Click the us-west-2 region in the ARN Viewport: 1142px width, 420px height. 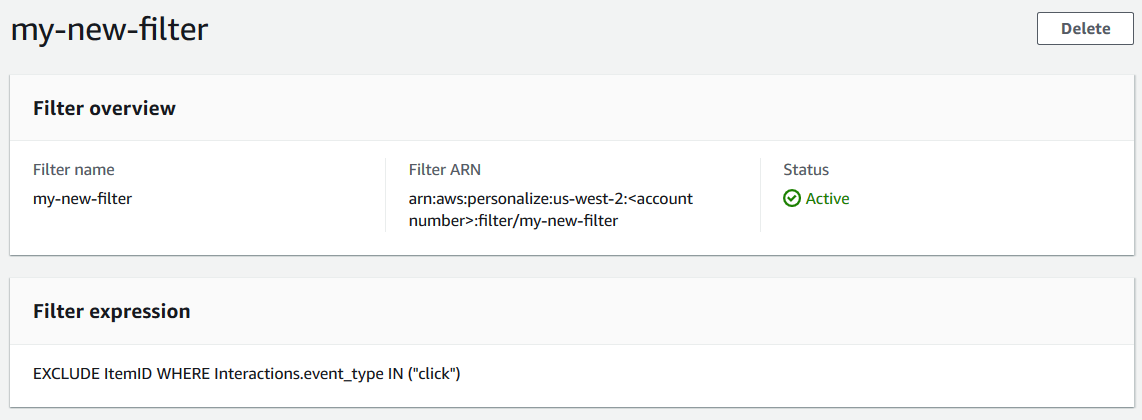click(x=587, y=199)
